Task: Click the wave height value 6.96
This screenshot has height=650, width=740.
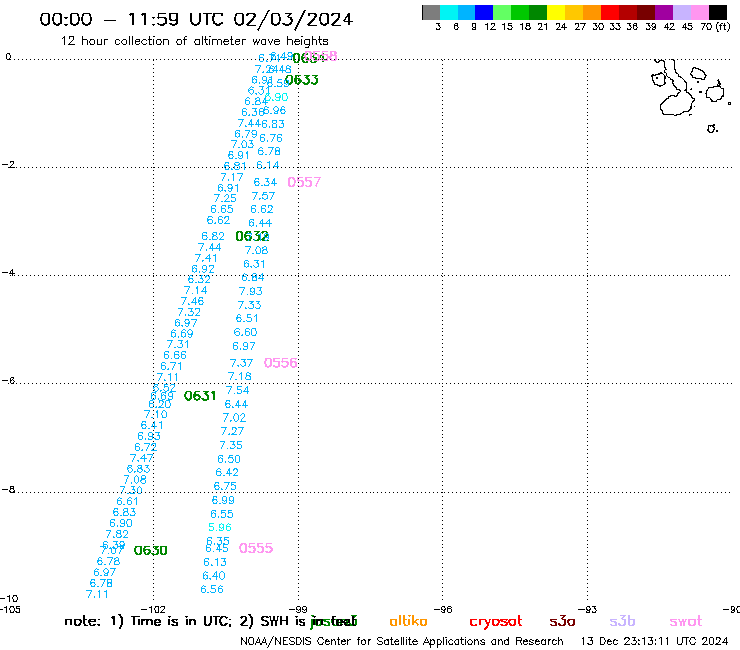Action: pos(274,110)
